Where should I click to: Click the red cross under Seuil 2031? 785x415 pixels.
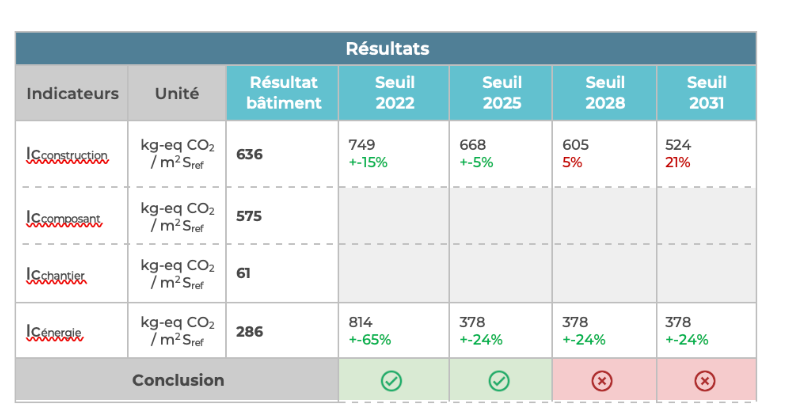tap(704, 381)
